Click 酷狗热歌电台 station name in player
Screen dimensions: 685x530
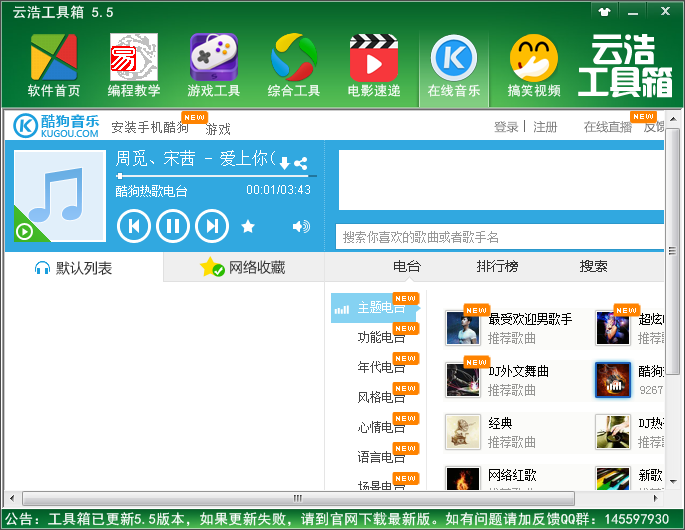point(151,191)
